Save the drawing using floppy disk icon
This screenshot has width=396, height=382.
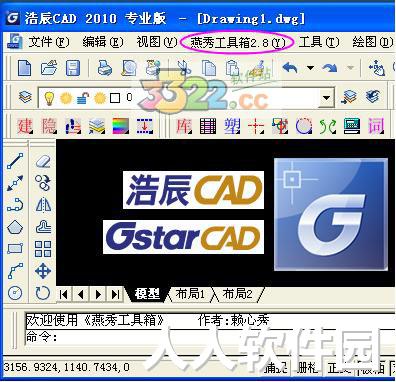coord(73,68)
